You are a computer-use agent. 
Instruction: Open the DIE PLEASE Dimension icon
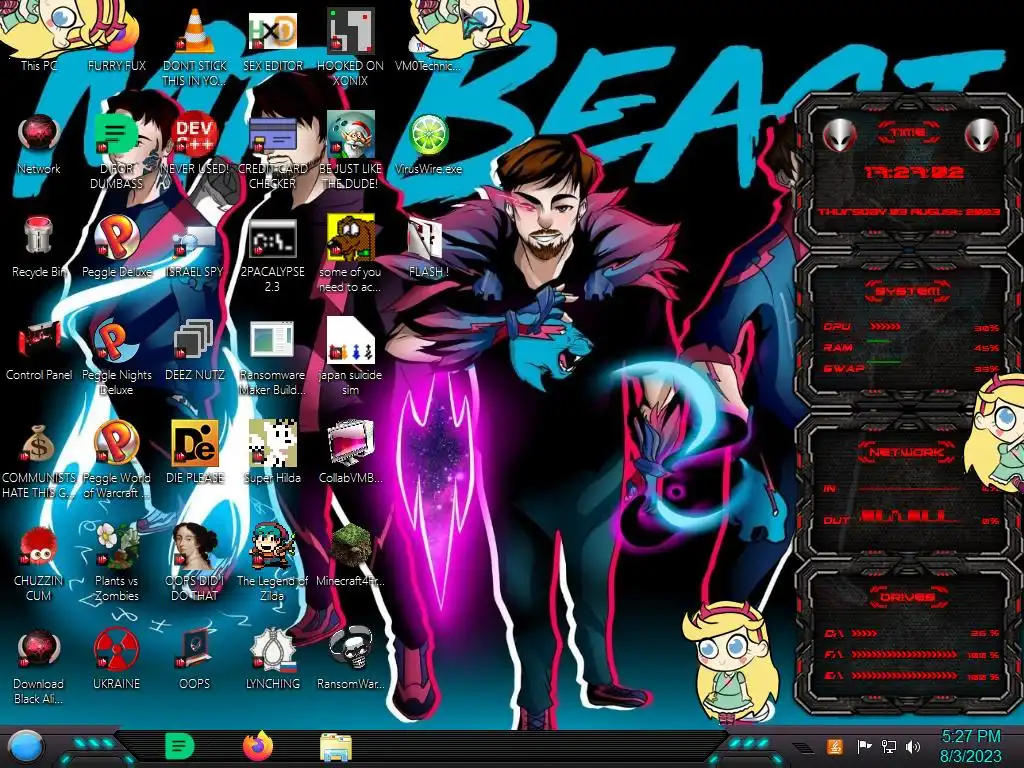coord(195,453)
